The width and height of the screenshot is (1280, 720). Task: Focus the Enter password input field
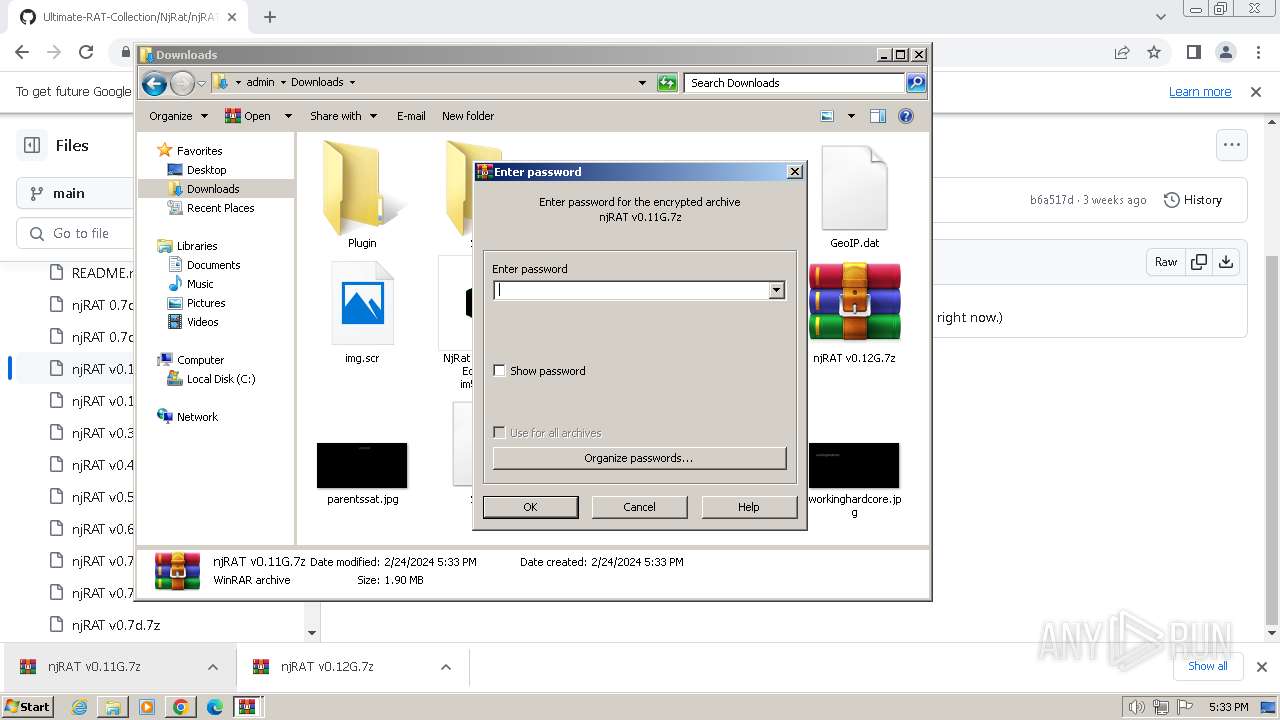pyautogui.click(x=631, y=290)
